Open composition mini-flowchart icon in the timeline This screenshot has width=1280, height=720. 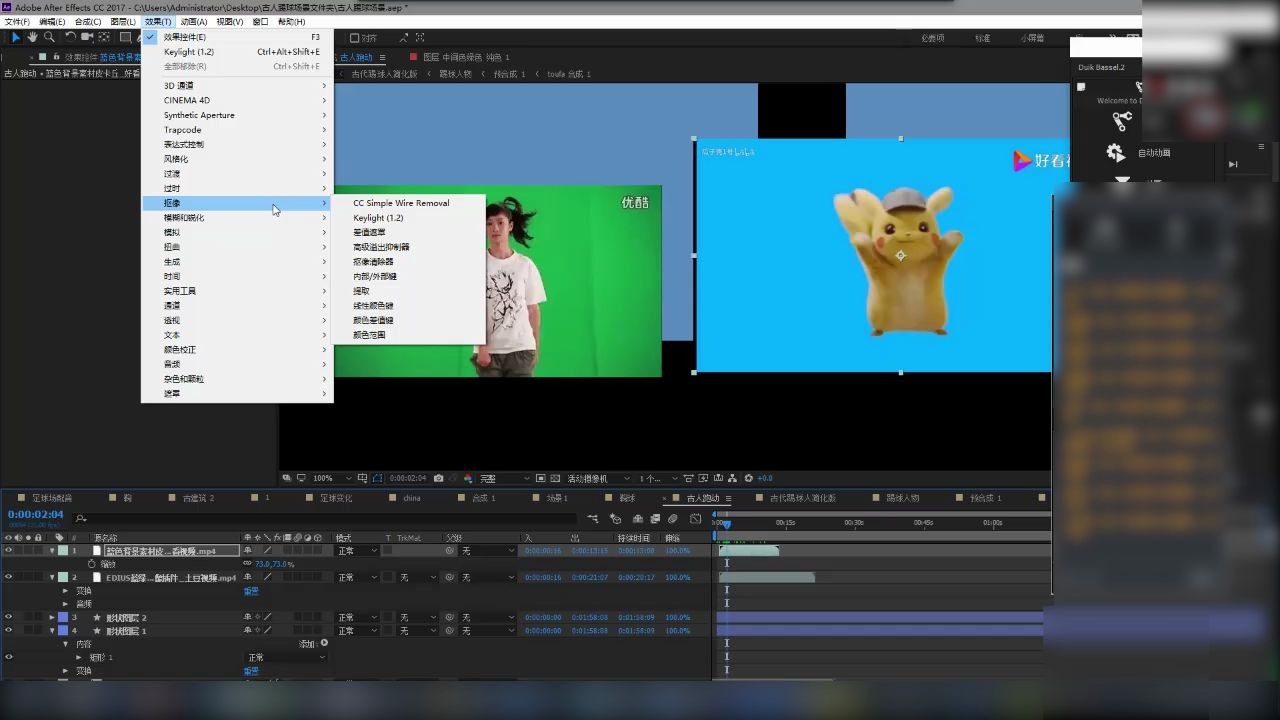click(593, 518)
